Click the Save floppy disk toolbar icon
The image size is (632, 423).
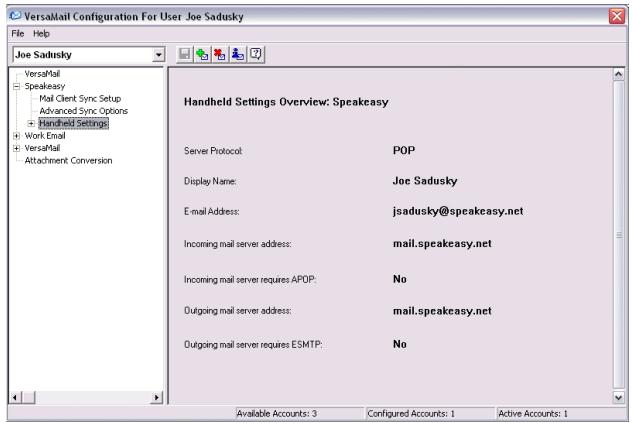(185, 54)
